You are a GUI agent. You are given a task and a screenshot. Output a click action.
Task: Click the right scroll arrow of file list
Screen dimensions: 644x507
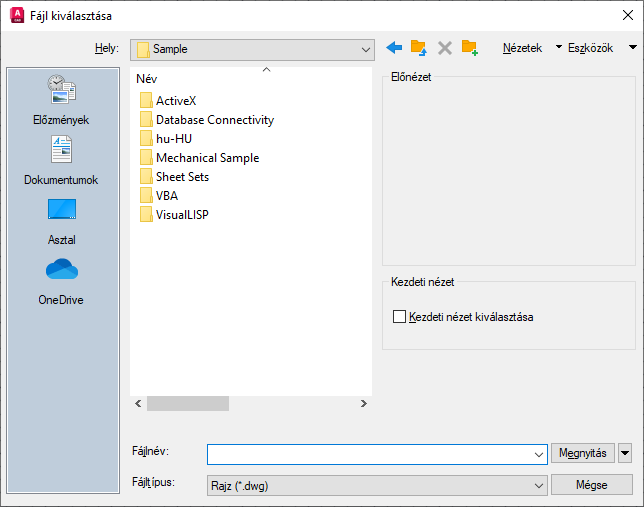363,403
